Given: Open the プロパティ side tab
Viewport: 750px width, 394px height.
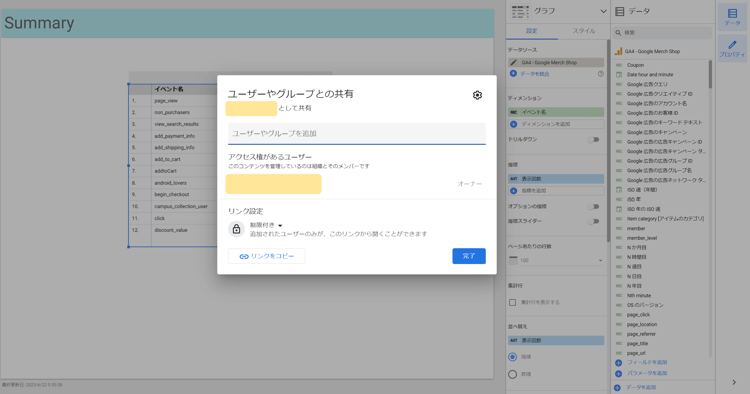Looking at the screenshot, I should pos(732,49).
